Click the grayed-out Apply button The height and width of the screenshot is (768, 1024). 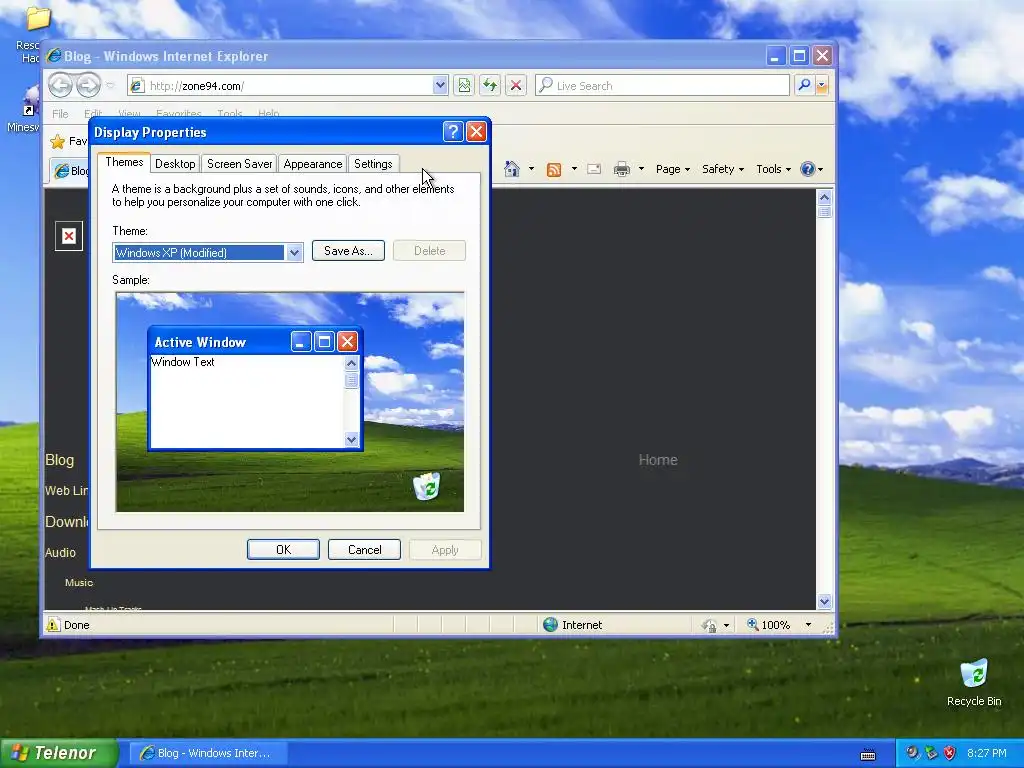point(445,550)
